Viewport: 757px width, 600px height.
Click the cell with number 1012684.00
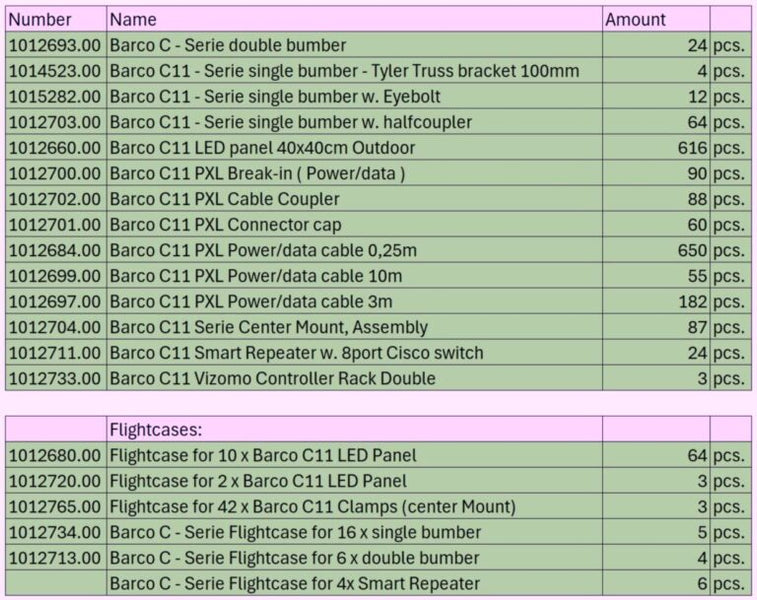coord(56,250)
